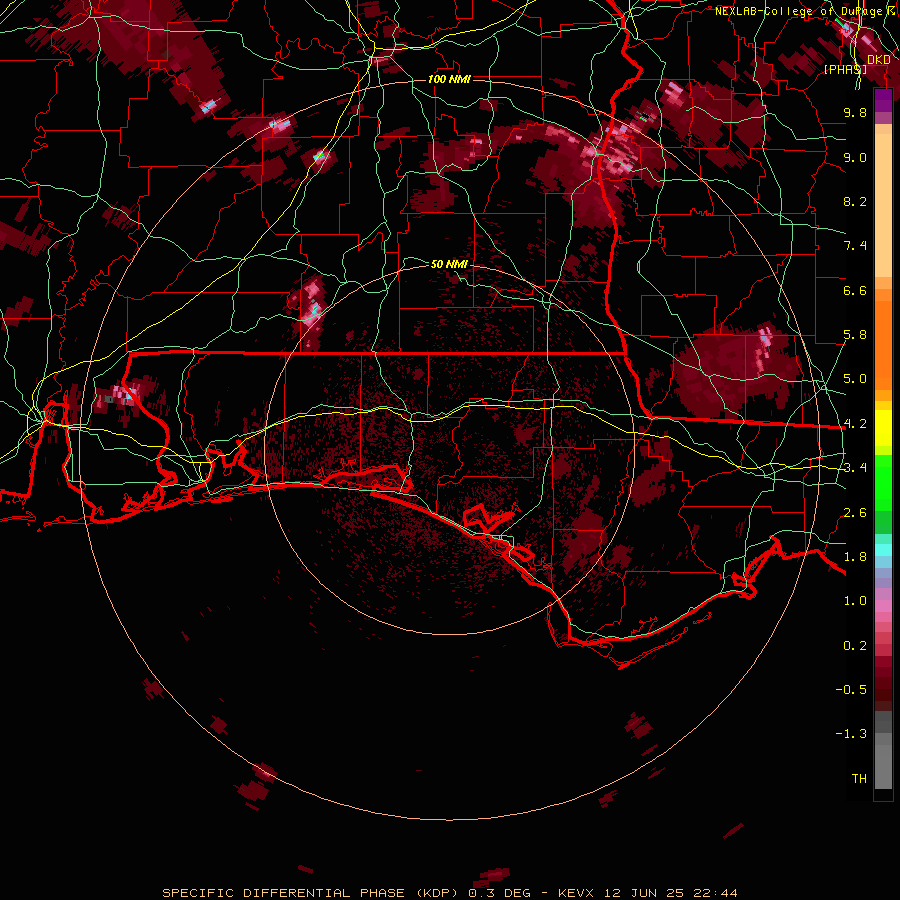Click the DKD label above the scale
Screen dimensions: 900x900
click(x=879, y=60)
